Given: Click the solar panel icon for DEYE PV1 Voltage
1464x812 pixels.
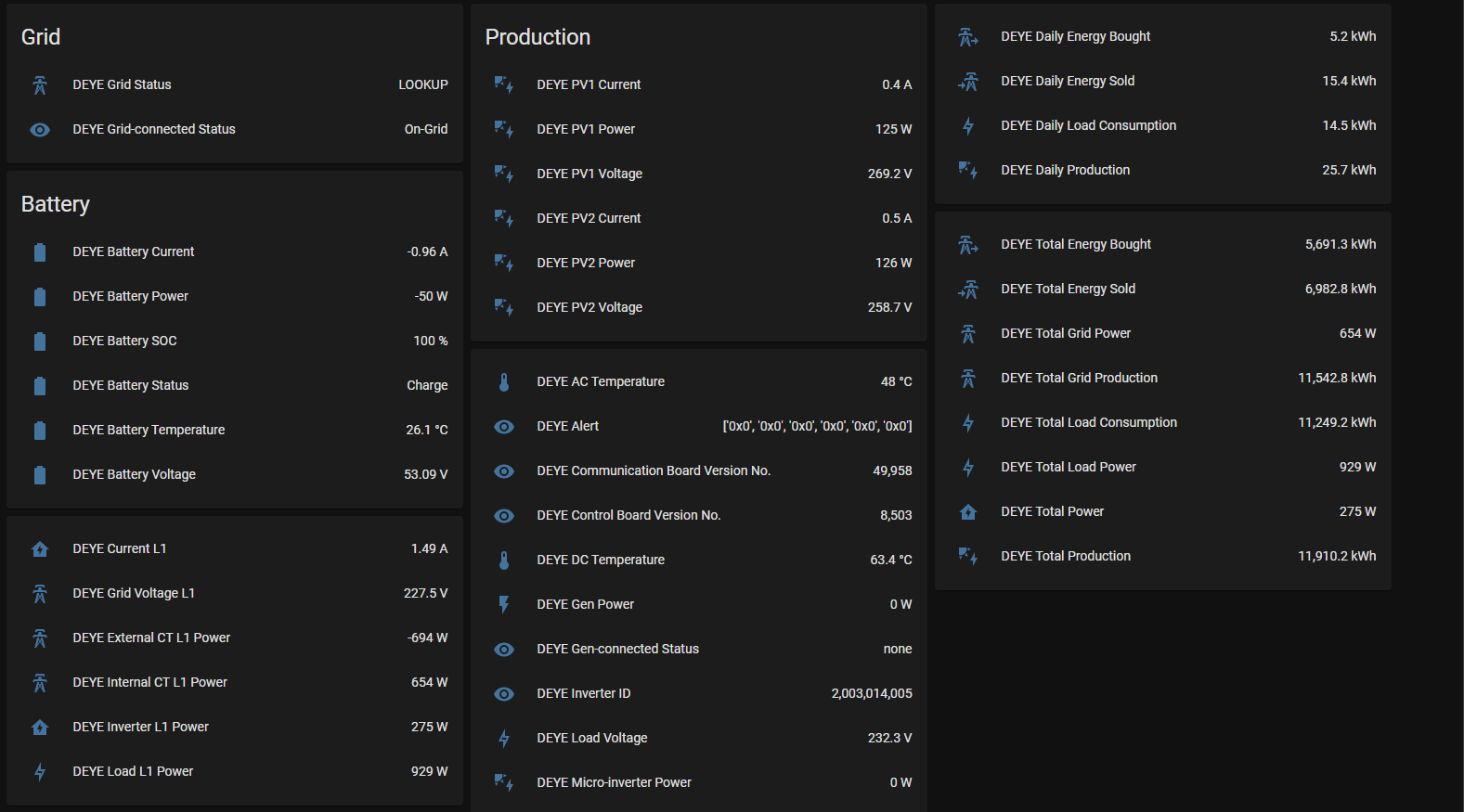Looking at the screenshot, I should (x=504, y=174).
